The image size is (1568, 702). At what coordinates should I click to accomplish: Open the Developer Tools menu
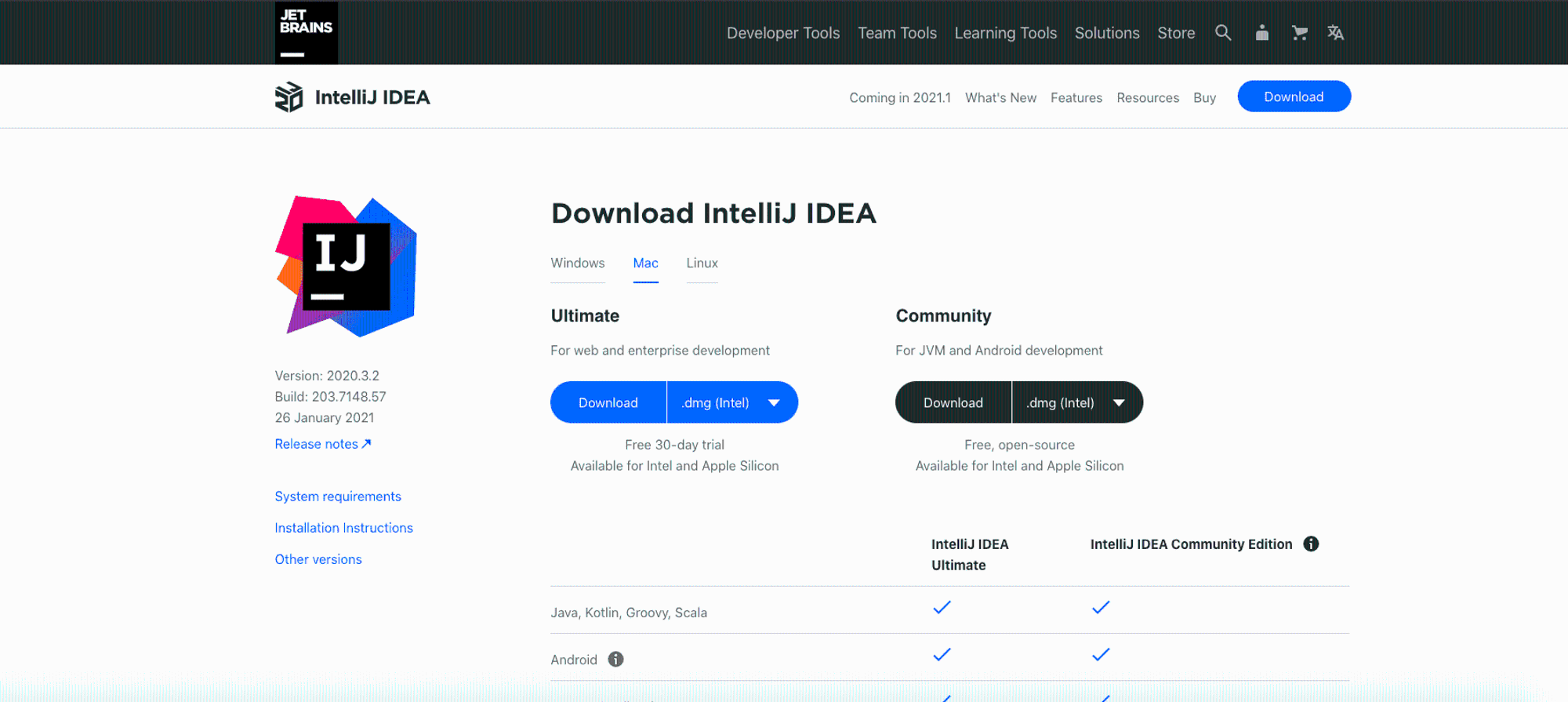(x=783, y=33)
